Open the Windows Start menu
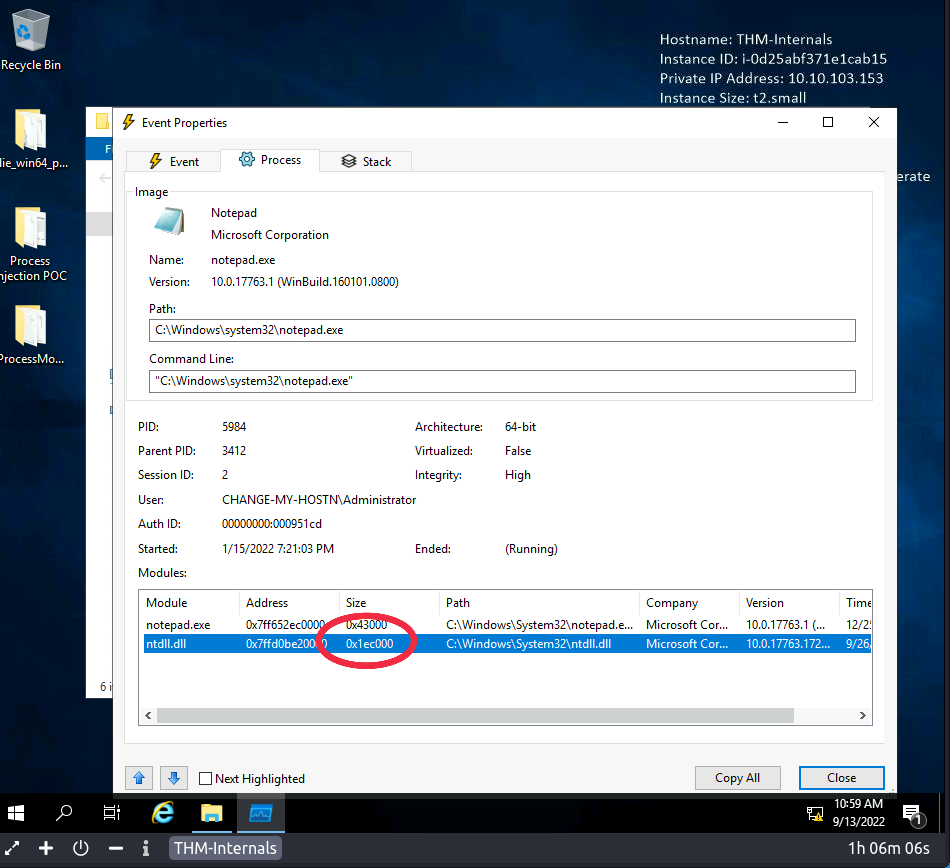Image resolution: width=950 pixels, height=868 pixels. click(x=18, y=812)
